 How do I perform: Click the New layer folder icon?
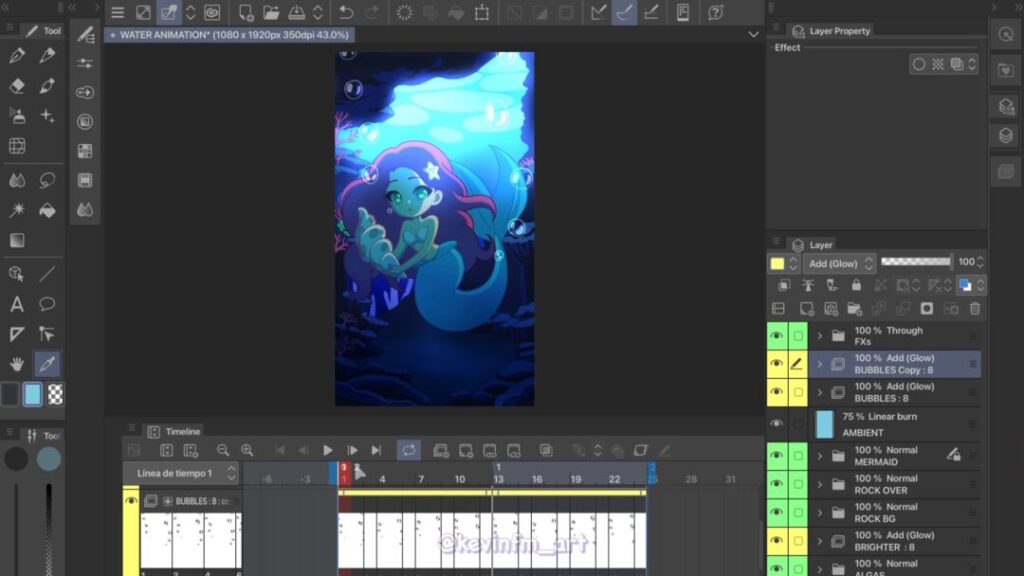click(854, 309)
